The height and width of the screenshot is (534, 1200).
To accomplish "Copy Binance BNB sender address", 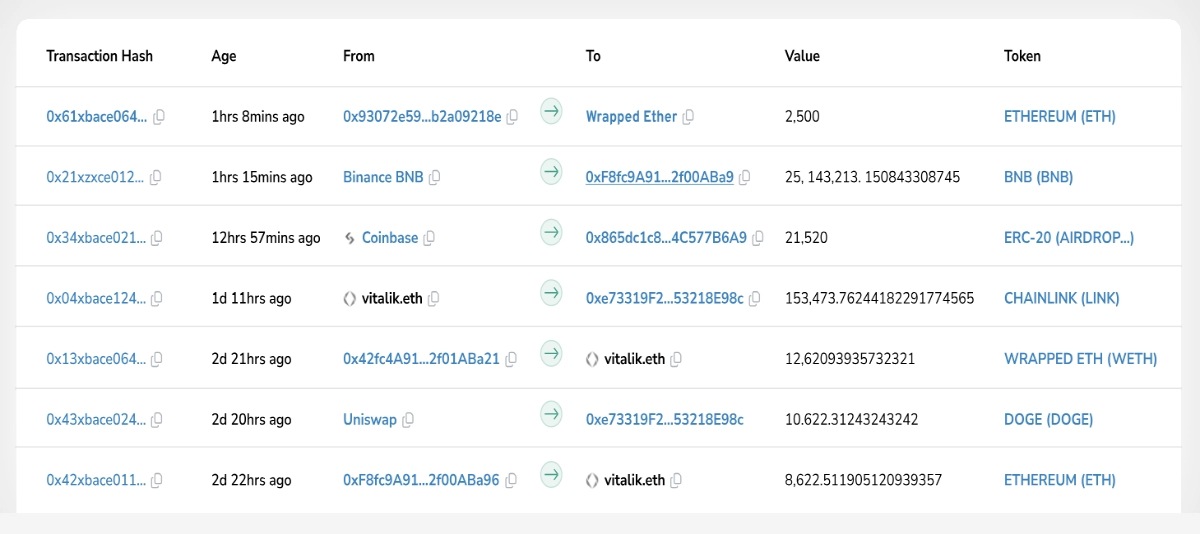I will coord(434,178).
